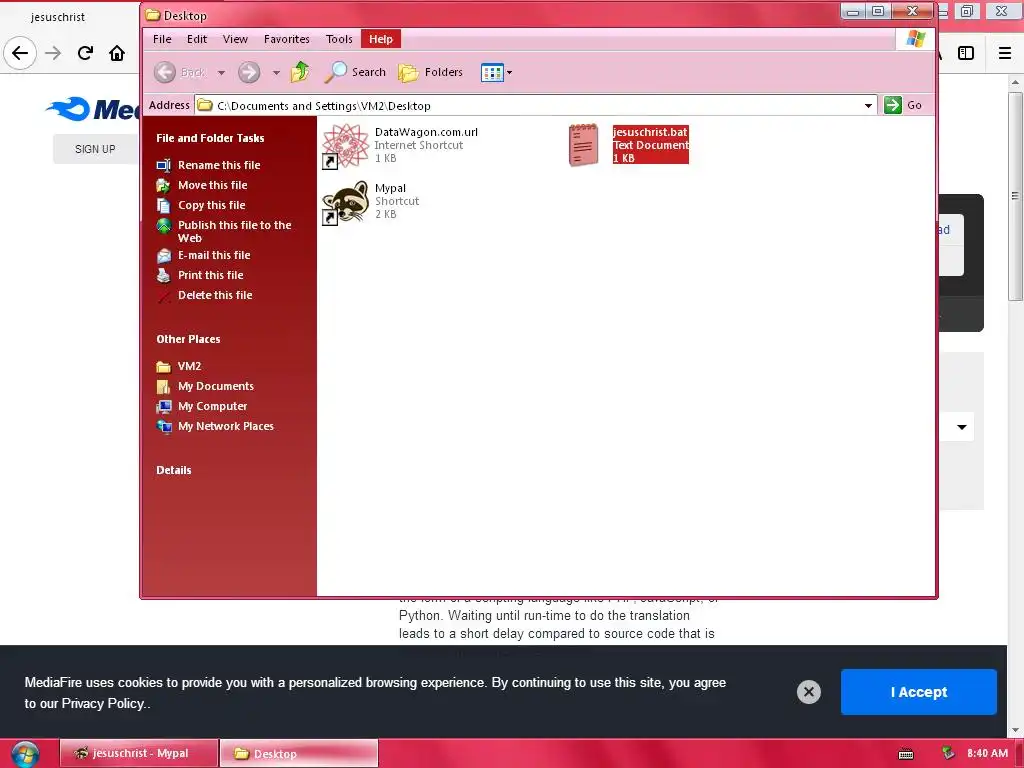The height and width of the screenshot is (768, 1024).
Task: Open Search in the Desktop Explorer toolbar
Action: coord(356,72)
